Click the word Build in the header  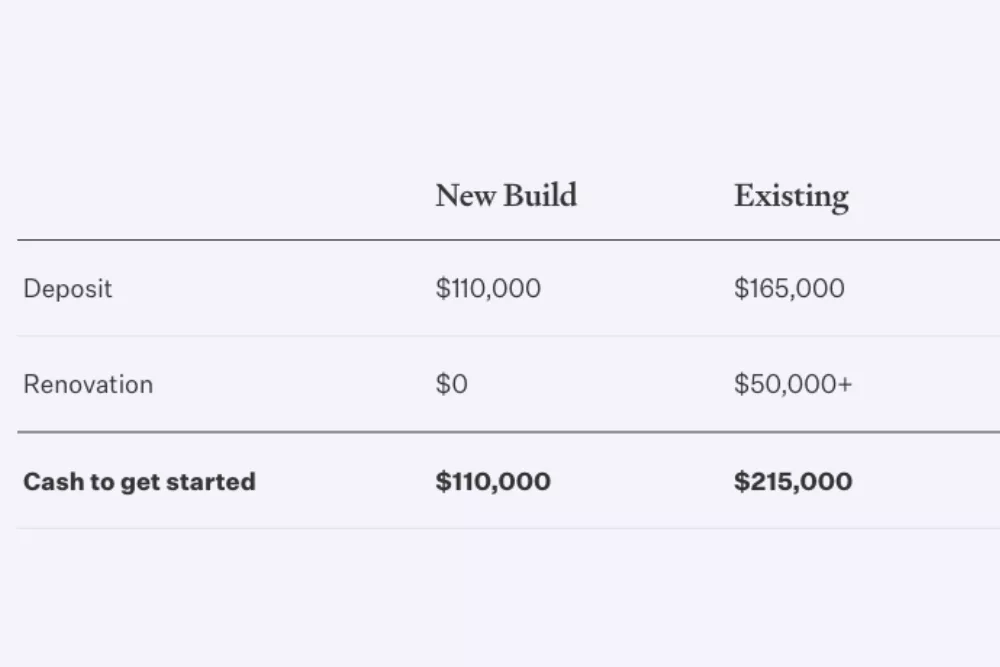pos(540,195)
